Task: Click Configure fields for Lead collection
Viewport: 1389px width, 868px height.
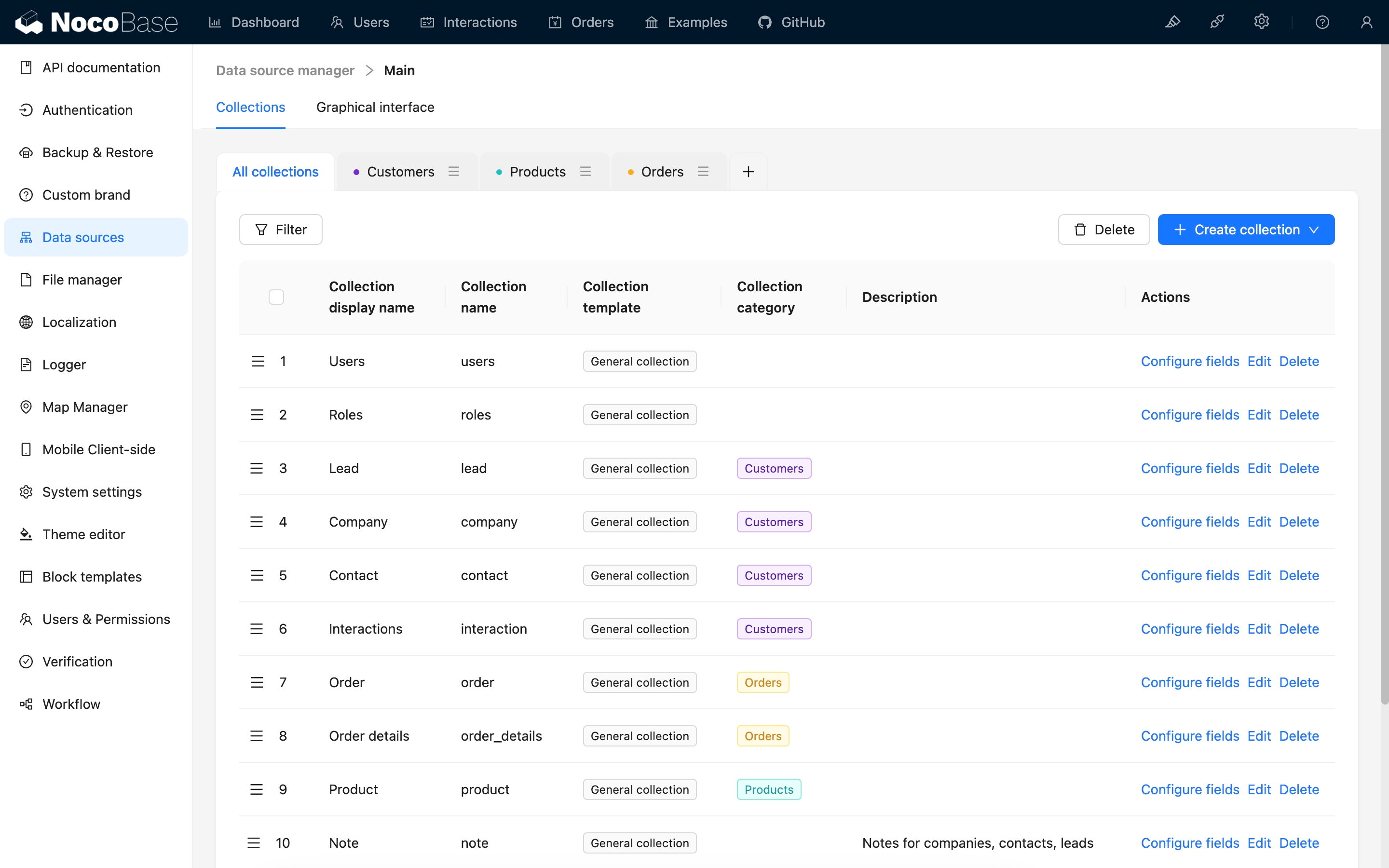Action: (x=1189, y=468)
